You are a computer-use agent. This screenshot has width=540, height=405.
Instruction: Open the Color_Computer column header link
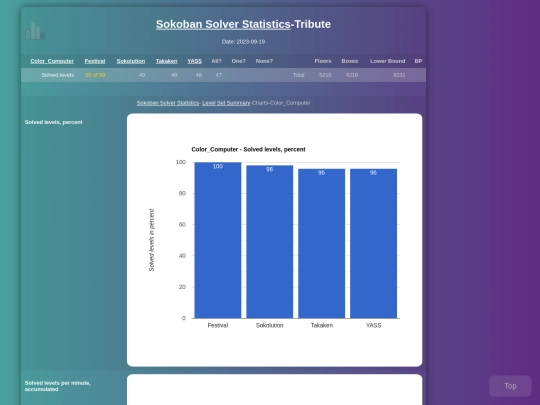tap(52, 61)
